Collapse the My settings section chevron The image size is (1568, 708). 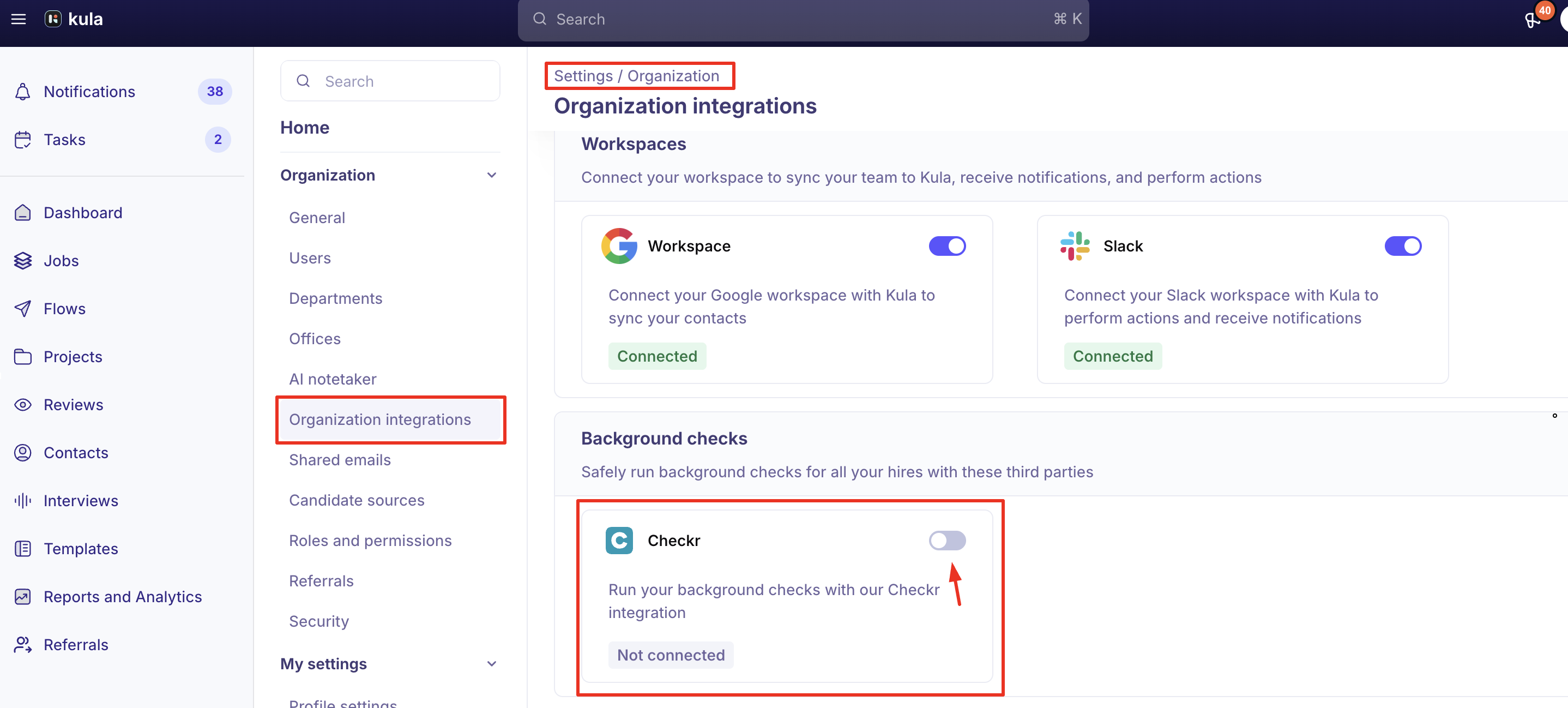(x=491, y=664)
